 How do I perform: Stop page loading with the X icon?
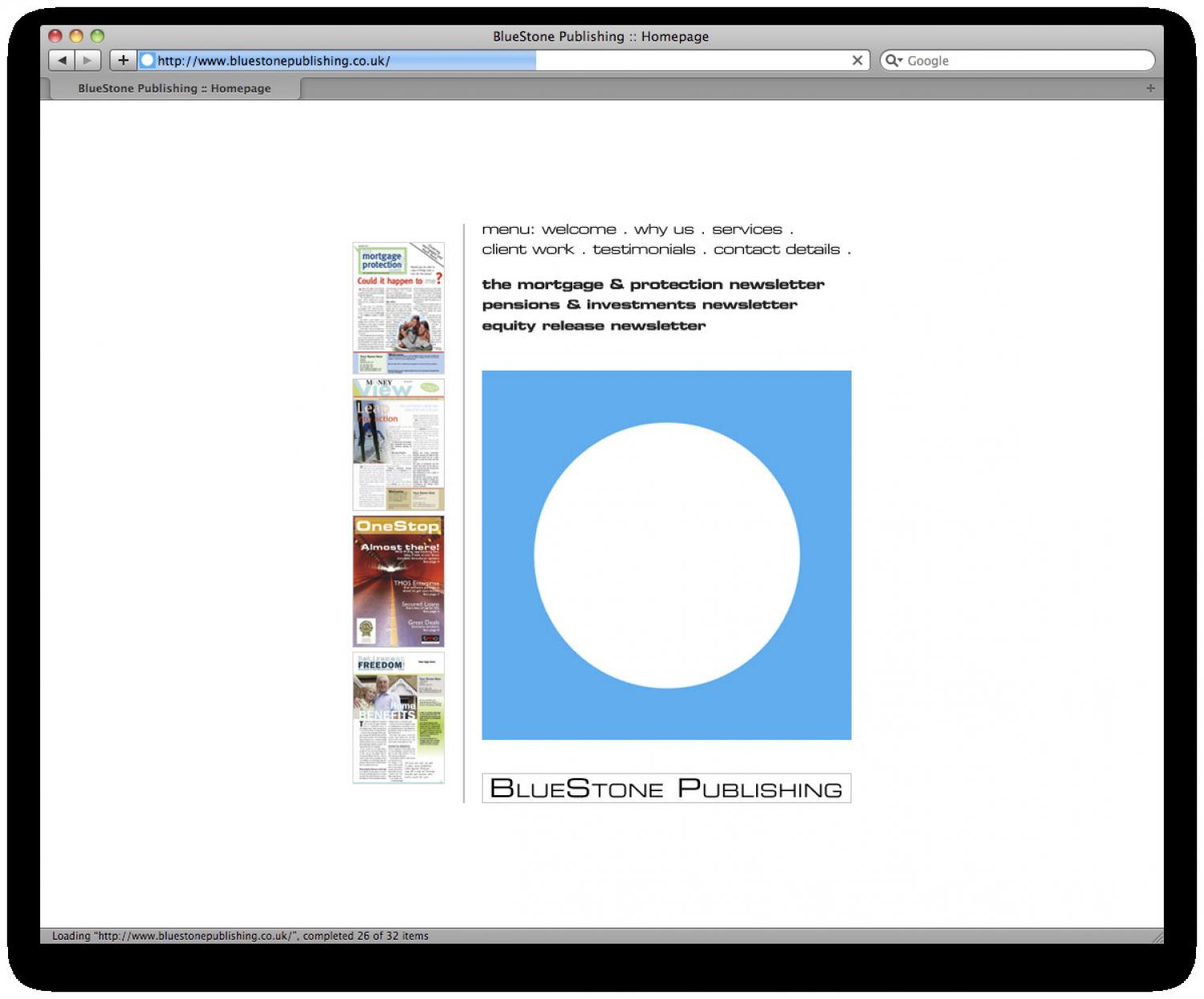click(x=856, y=60)
